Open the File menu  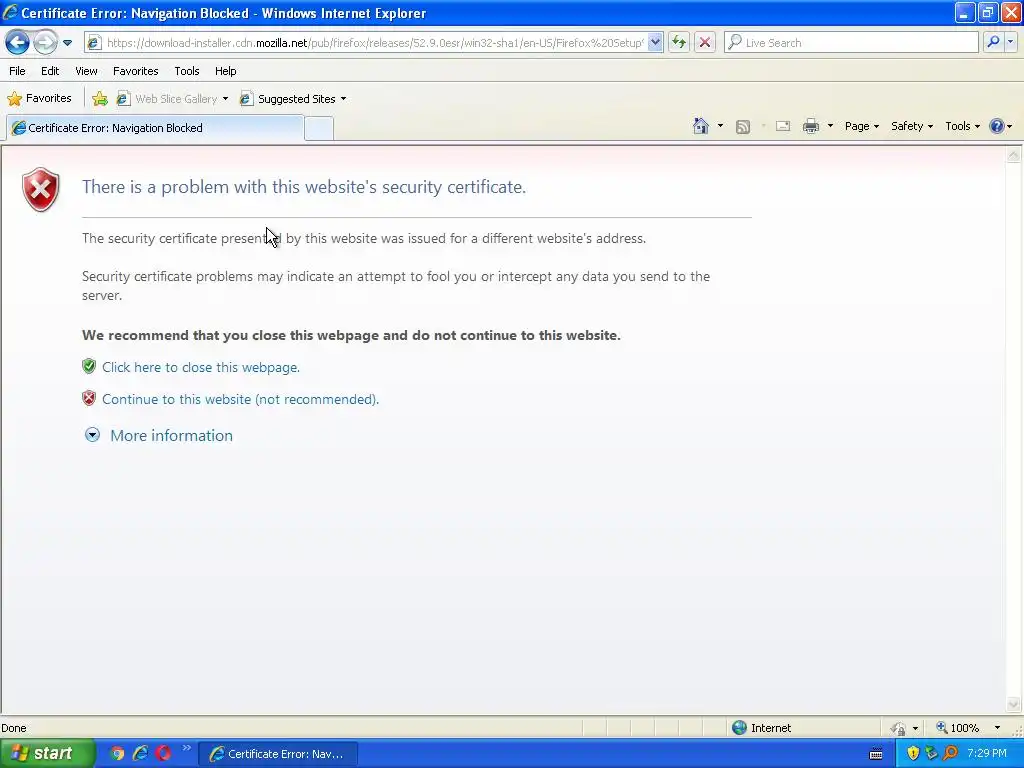(18, 71)
